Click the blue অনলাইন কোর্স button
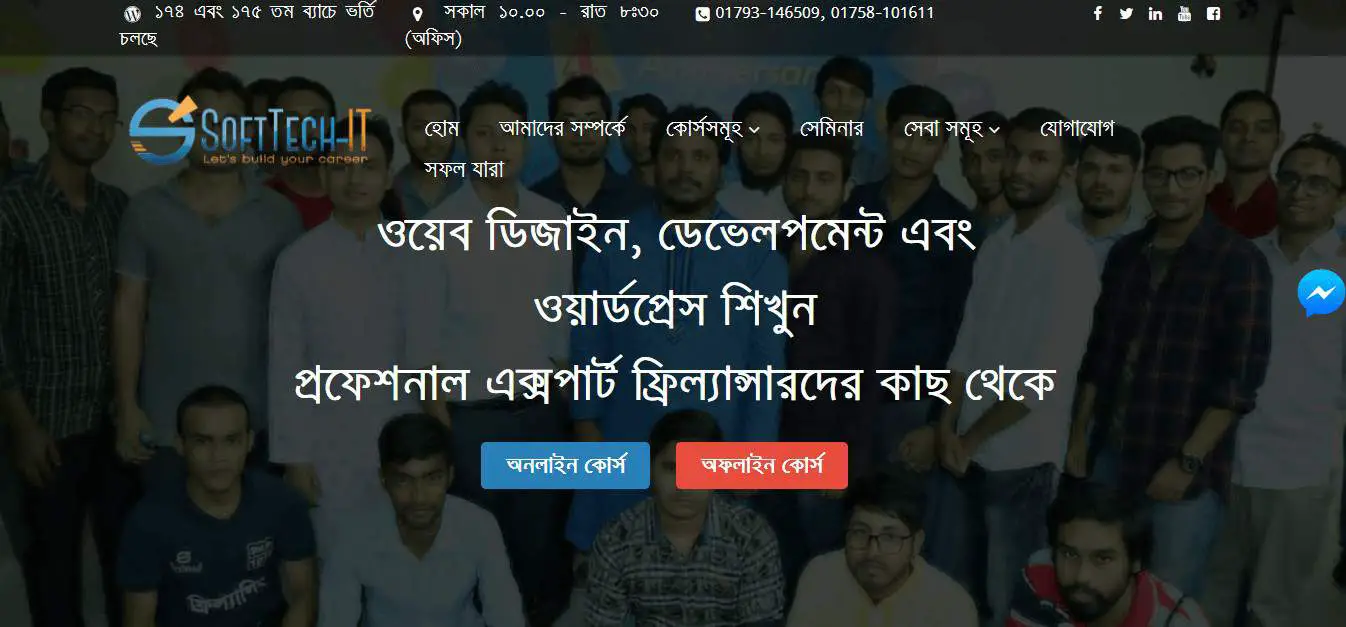The height and width of the screenshot is (627, 1346). 565,466
